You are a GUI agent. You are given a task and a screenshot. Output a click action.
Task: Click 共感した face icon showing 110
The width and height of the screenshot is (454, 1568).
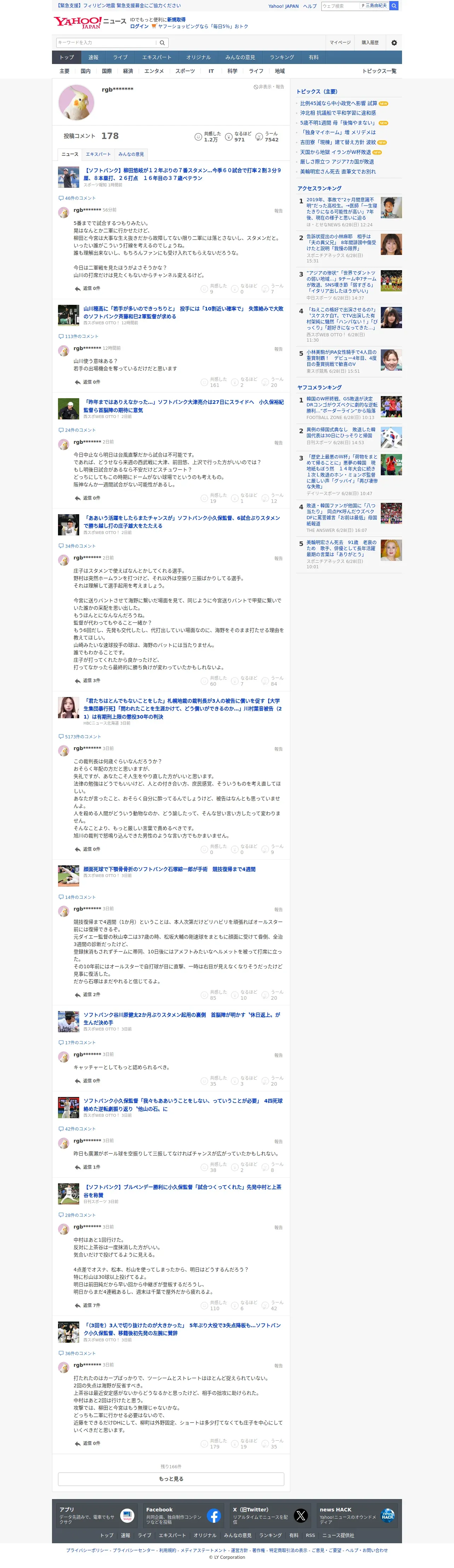(x=204, y=1306)
